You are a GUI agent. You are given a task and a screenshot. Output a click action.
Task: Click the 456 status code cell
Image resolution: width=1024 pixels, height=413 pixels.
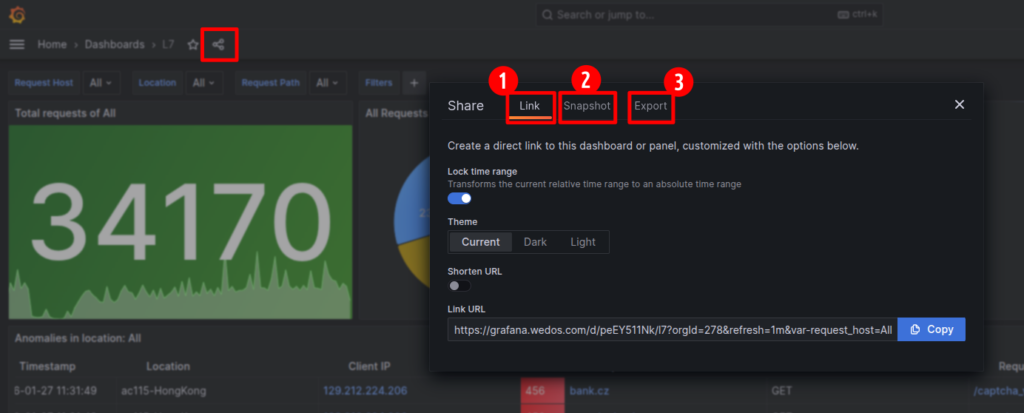coord(543,391)
